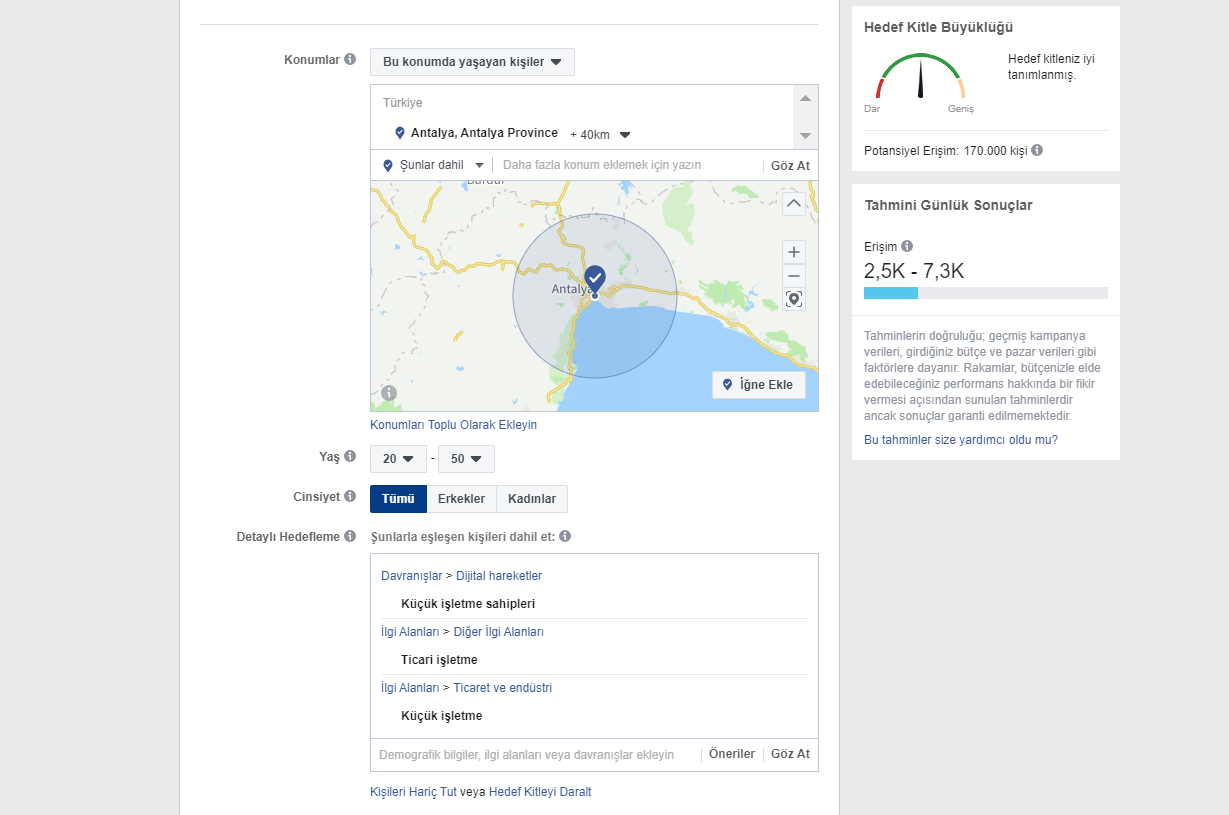
Task: Click Antalya, Antalya Province location entry
Action: (x=484, y=133)
